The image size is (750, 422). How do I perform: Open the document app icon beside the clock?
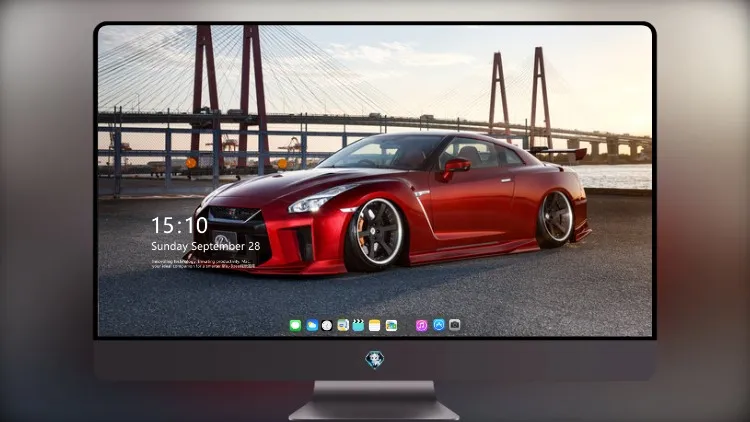343,325
